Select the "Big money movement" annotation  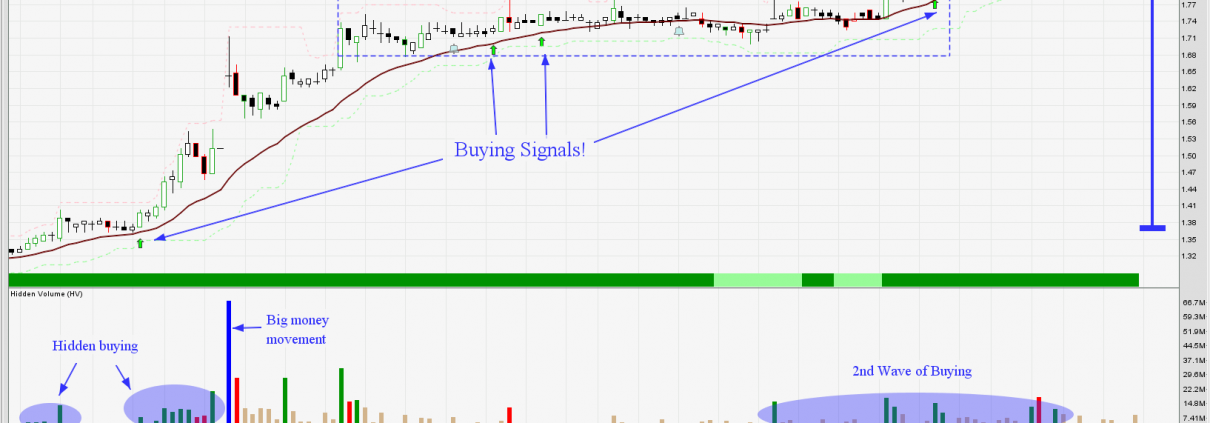pos(296,330)
